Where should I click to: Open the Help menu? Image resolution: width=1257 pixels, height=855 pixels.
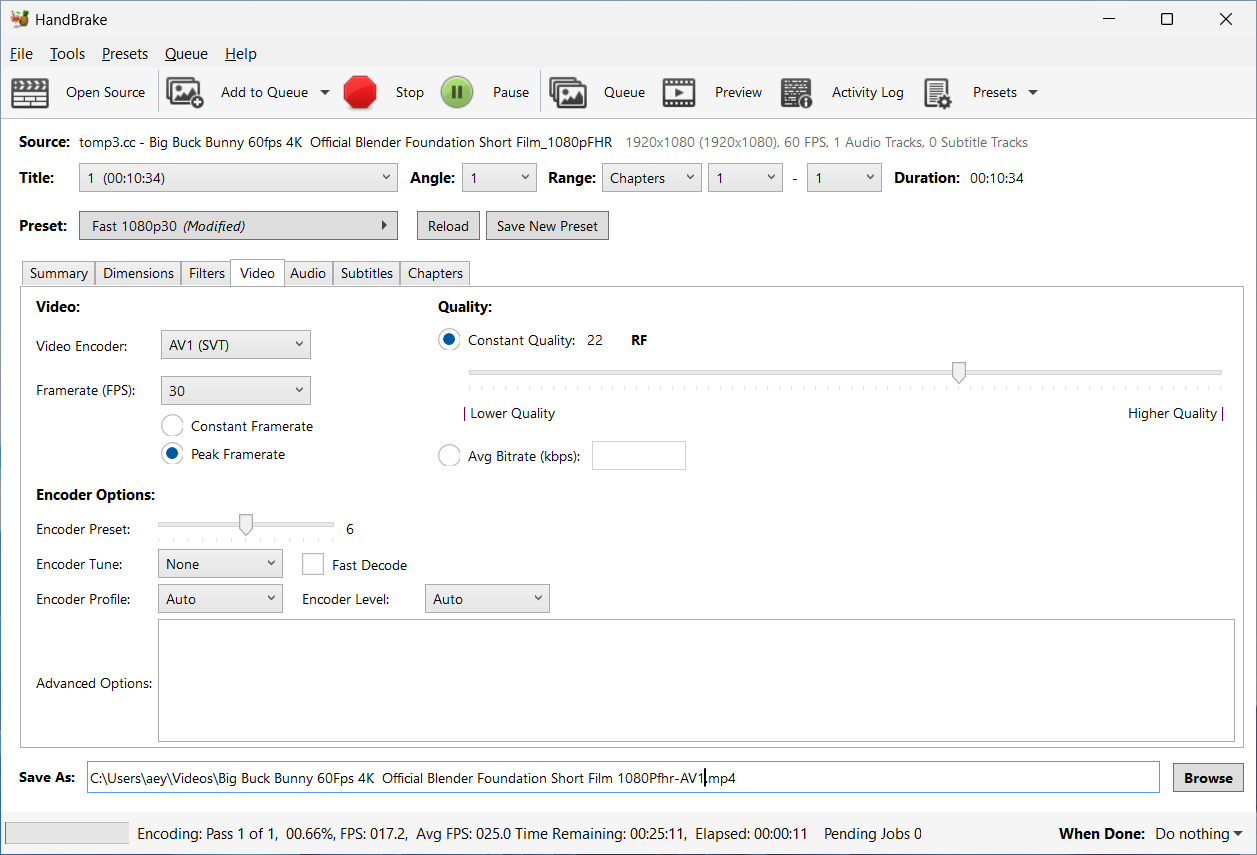click(x=241, y=54)
